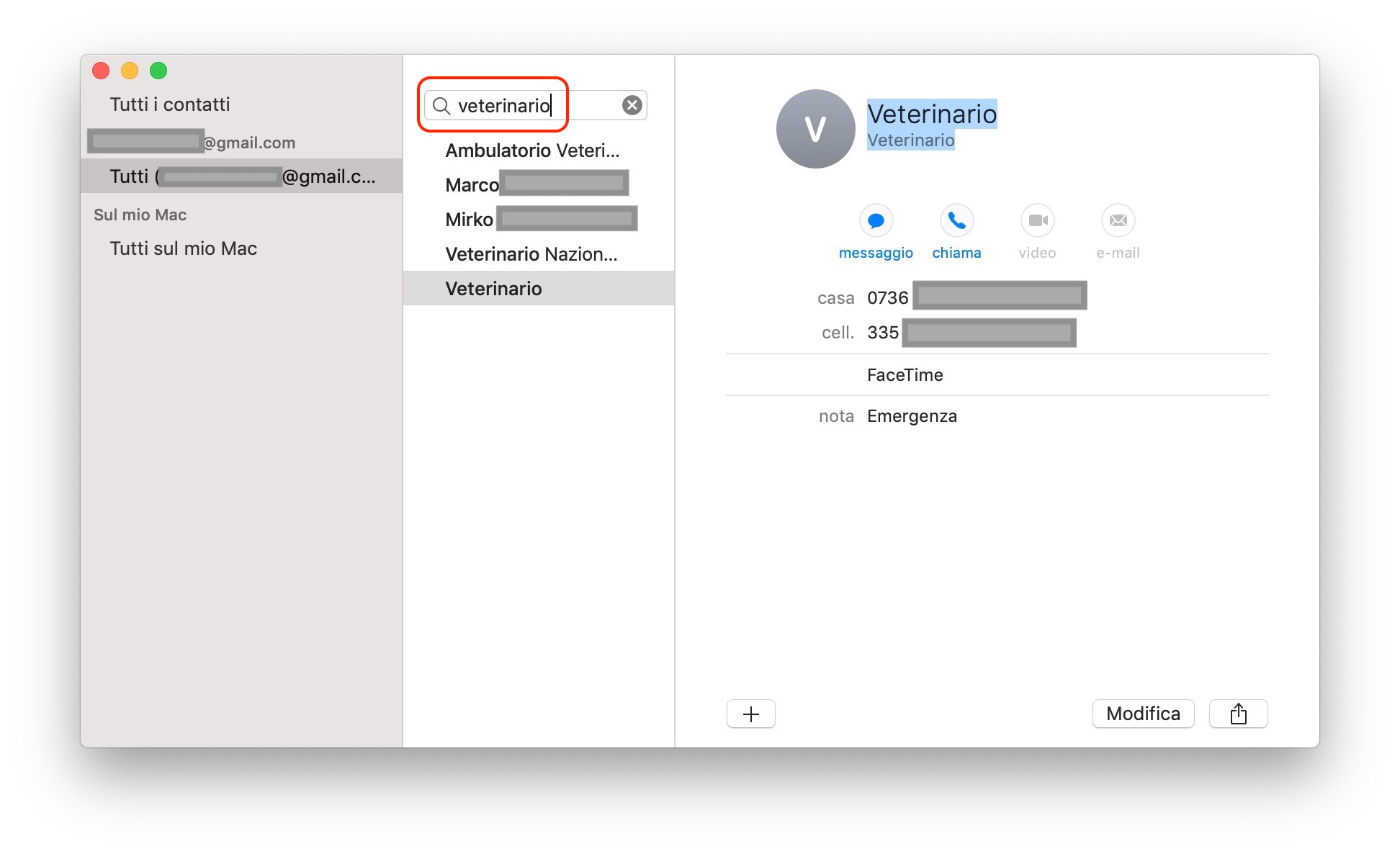Click the magnifying glass search icon
The height and width of the screenshot is (854, 1400).
click(441, 106)
